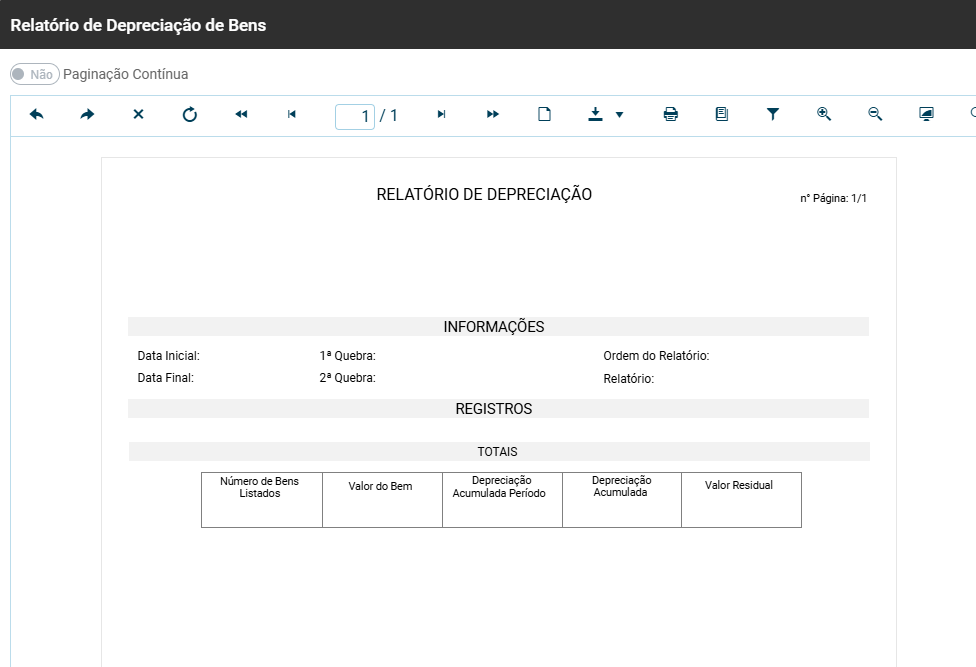Click the undo back arrow icon
This screenshot has width=976, height=667.
(37, 115)
